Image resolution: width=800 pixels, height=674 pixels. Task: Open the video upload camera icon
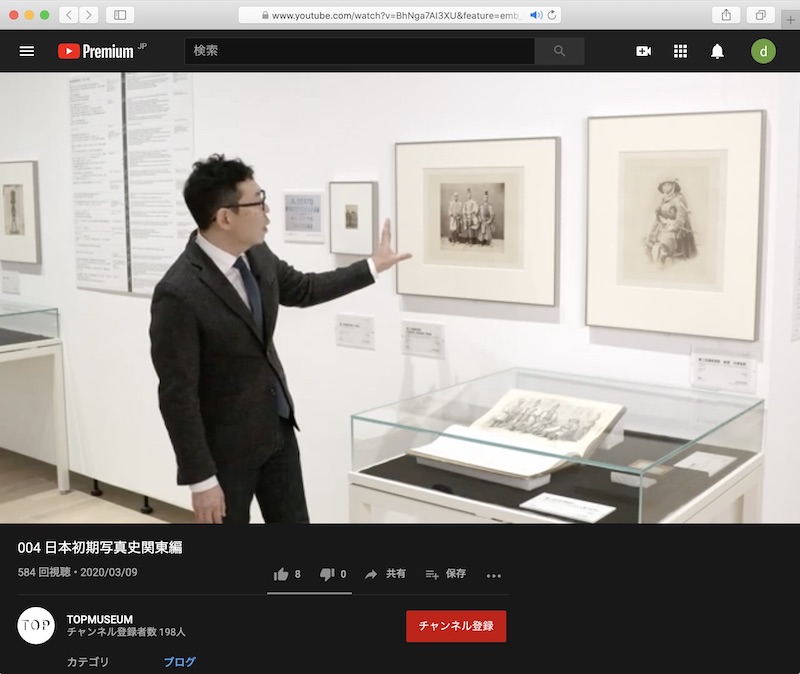coord(642,50)
